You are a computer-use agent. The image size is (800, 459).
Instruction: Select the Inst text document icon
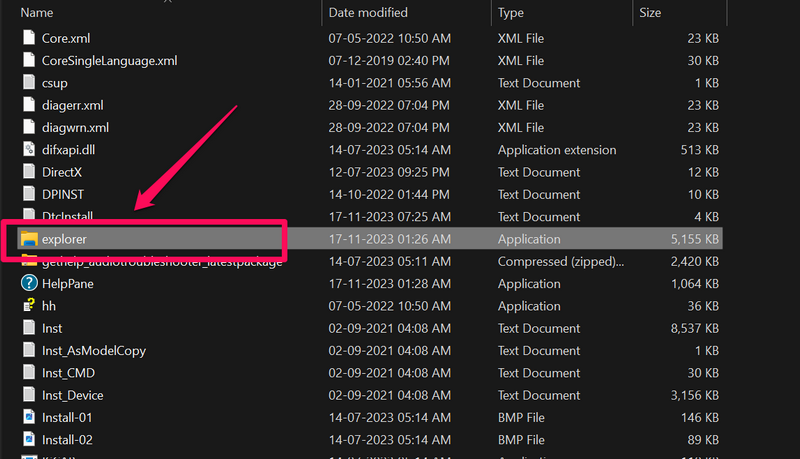(x=29, y=328)
